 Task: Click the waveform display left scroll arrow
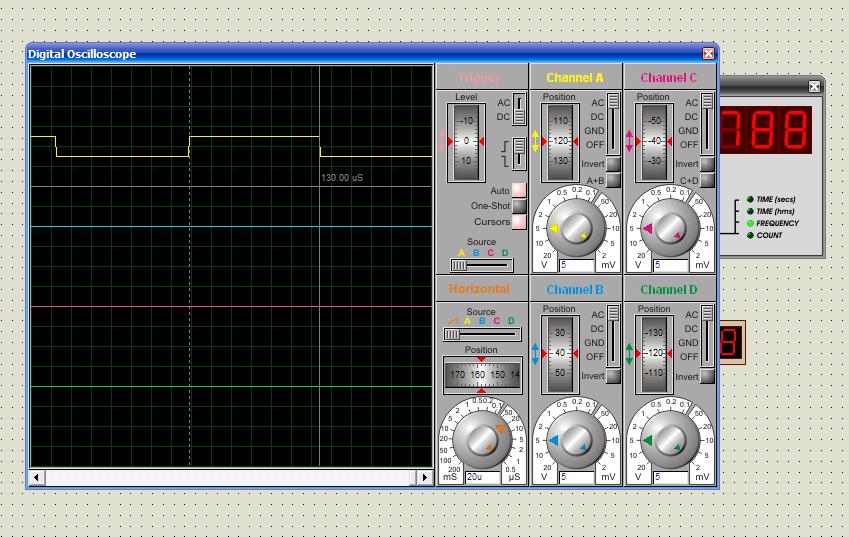pos(38,478)
